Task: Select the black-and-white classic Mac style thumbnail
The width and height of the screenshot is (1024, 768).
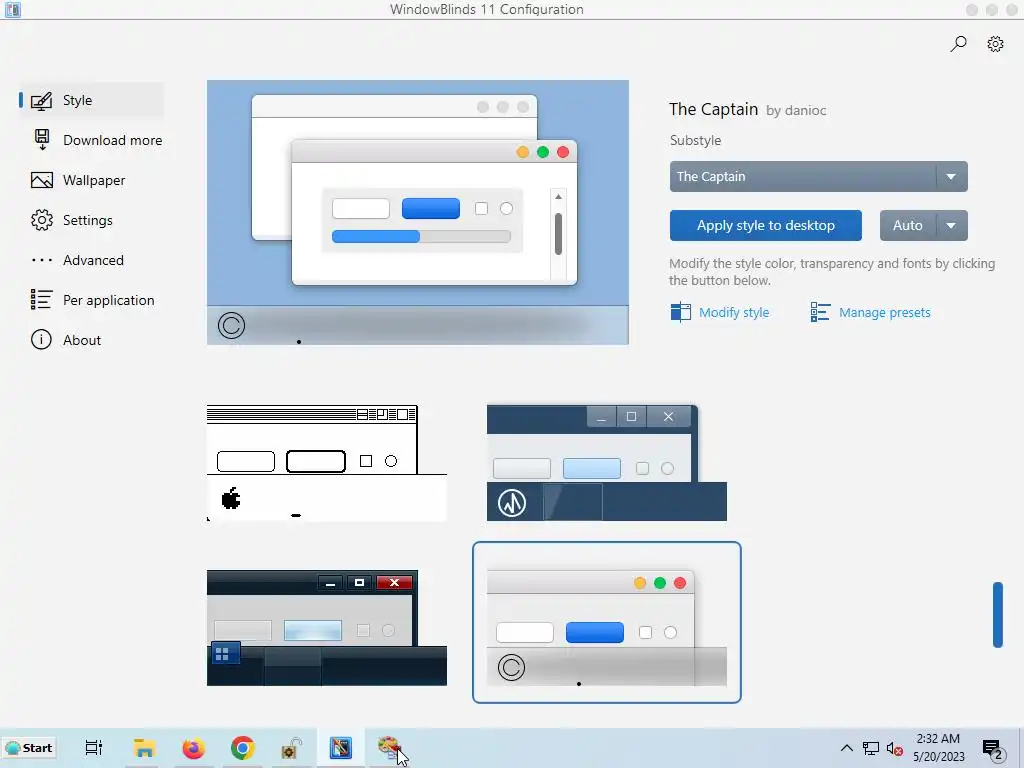Action: coord(327,463)
